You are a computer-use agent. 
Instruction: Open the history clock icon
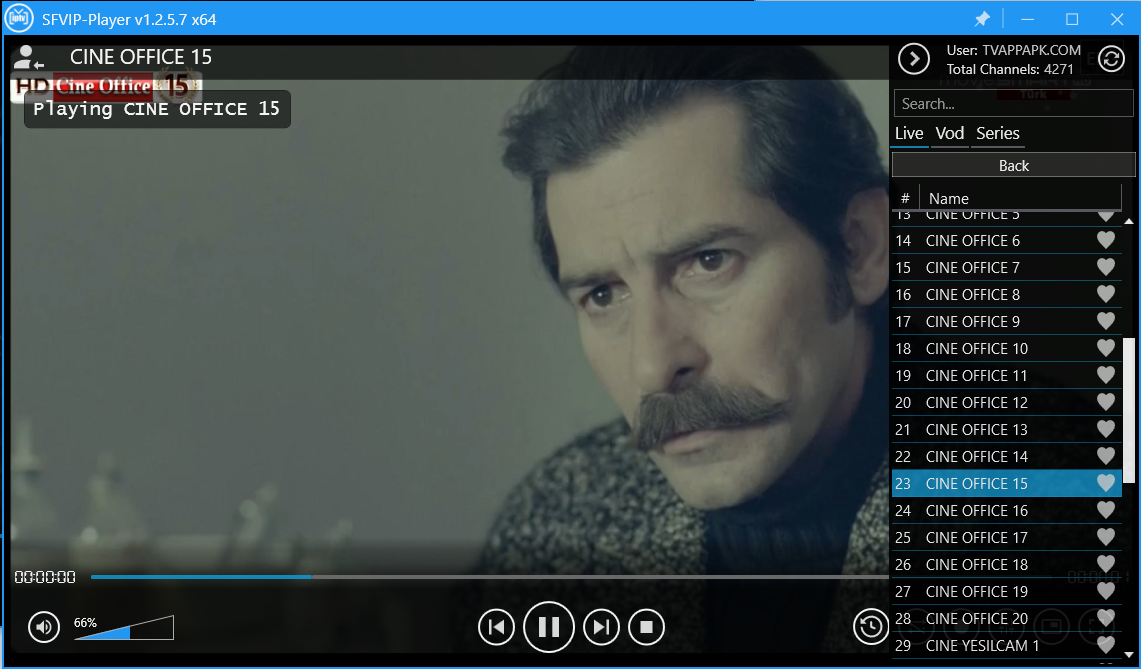tap(871, 627)
